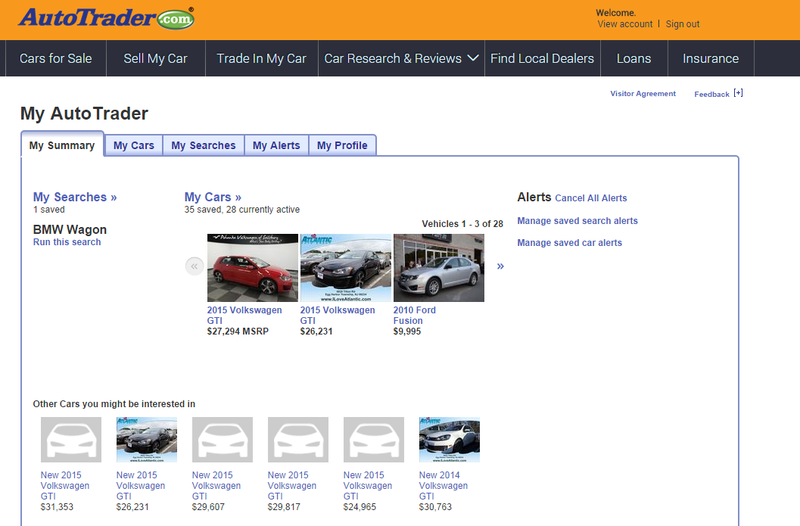Click Run this search link

pos(67,242)
